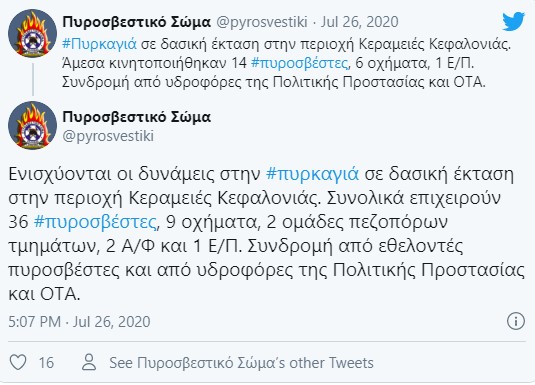Open #πυροσβέστες hashtag in main tweet

96,222
